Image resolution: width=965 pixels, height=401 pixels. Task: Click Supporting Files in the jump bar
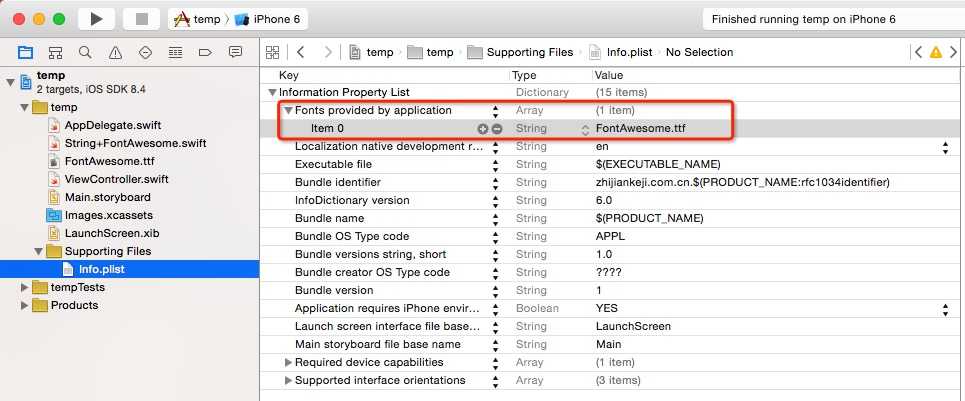[530, 52]
